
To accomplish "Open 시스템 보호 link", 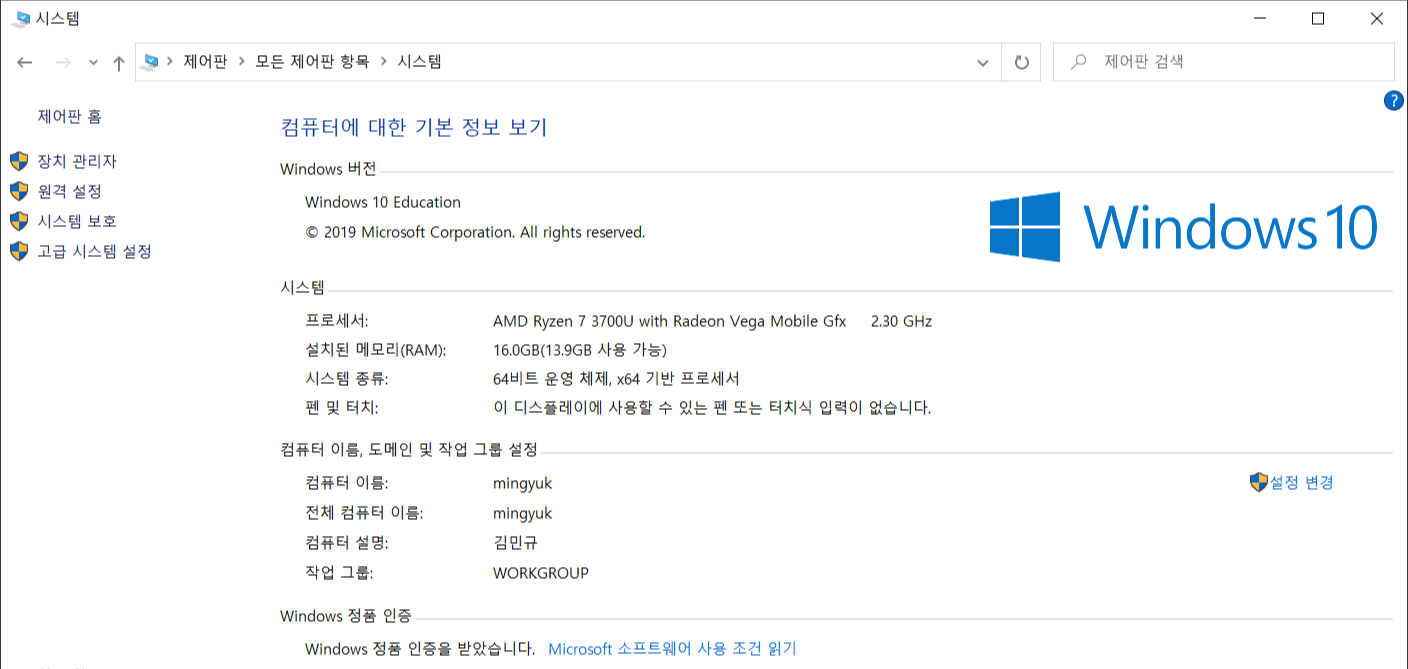I will coord(77,221).
